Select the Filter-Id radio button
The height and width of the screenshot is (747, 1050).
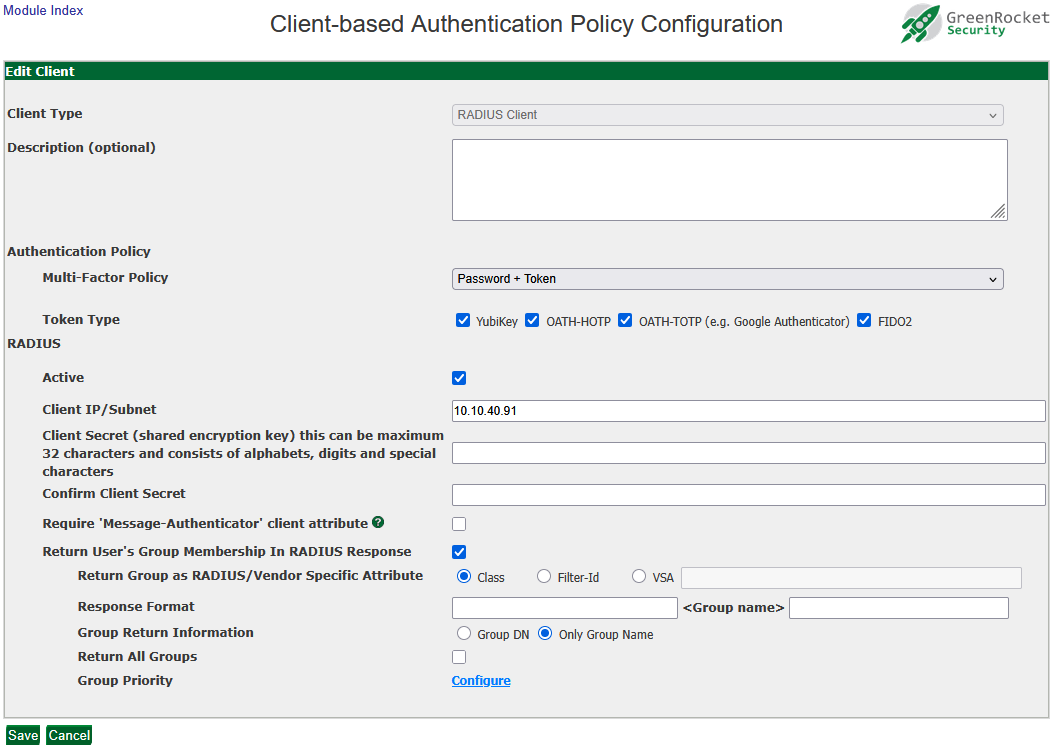(x=544, y=577)
